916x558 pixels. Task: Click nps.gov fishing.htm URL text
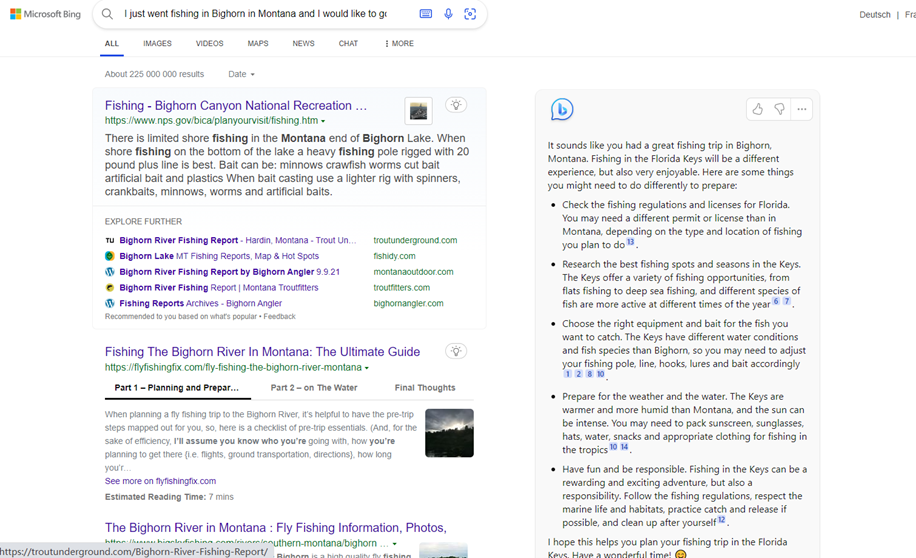[211, 120]
